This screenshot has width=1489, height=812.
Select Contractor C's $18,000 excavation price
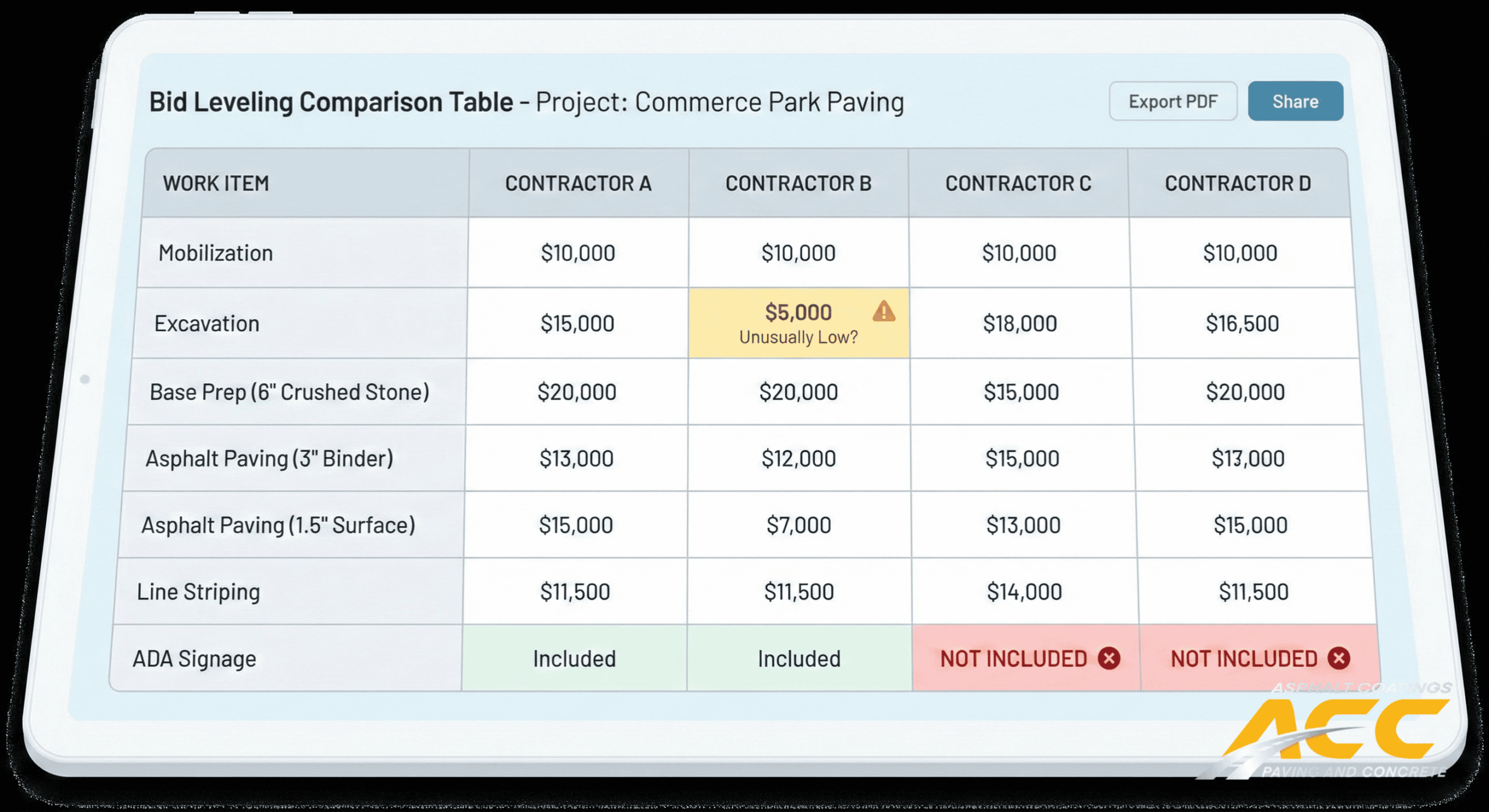pos(1020,322)
